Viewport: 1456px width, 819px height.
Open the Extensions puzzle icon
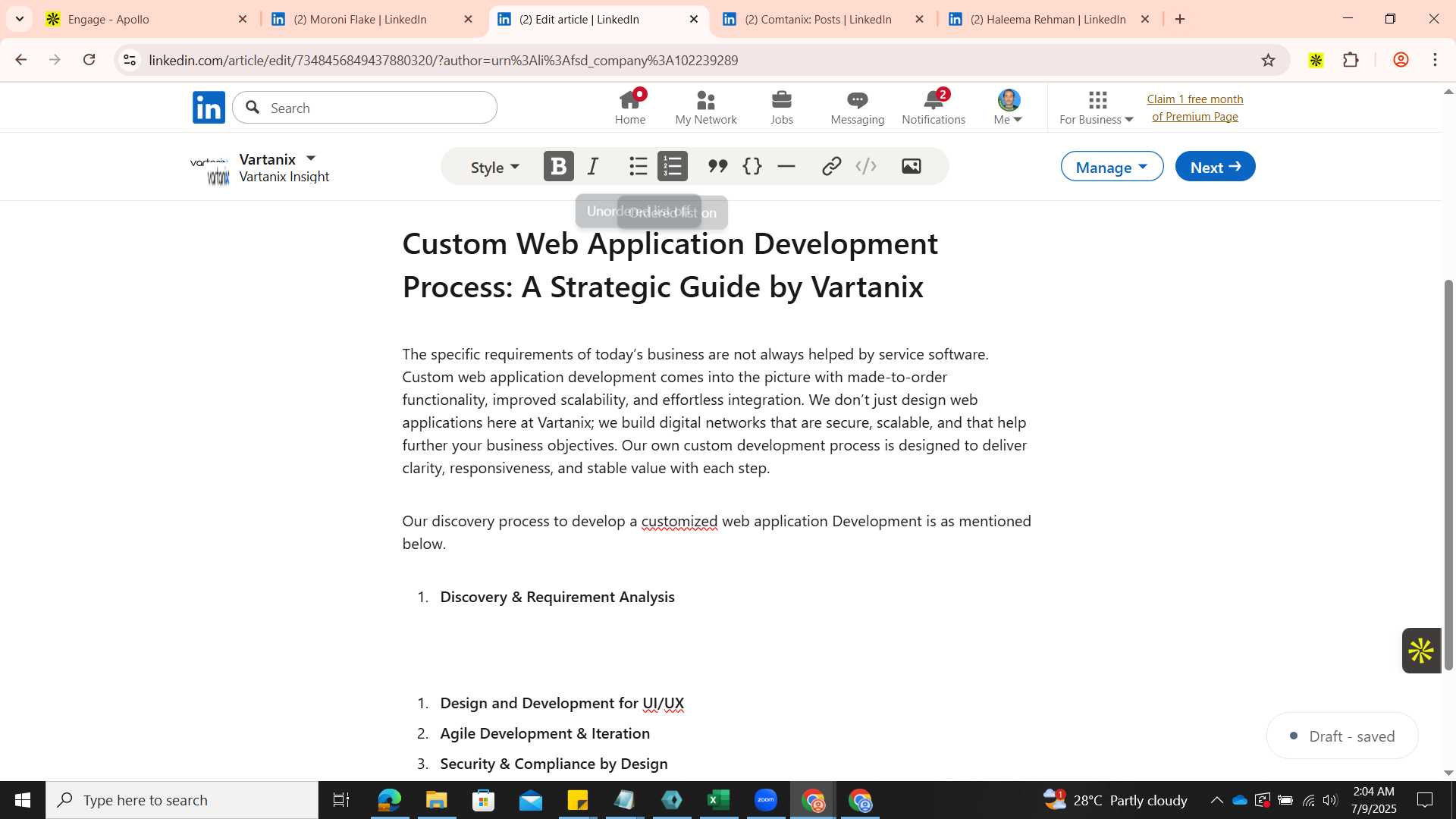[x=1351, y=60]
